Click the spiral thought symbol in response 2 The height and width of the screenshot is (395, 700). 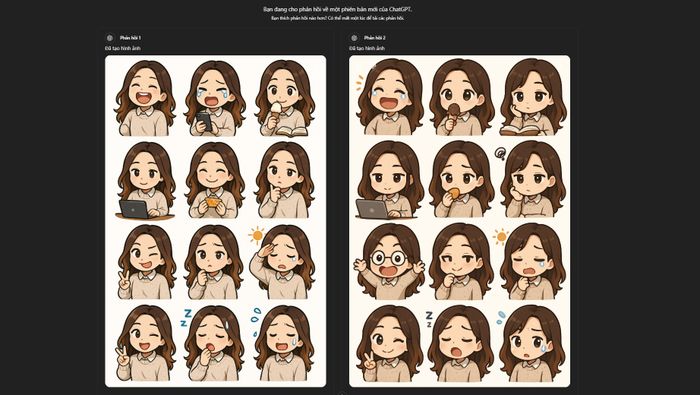click(500, 154)
